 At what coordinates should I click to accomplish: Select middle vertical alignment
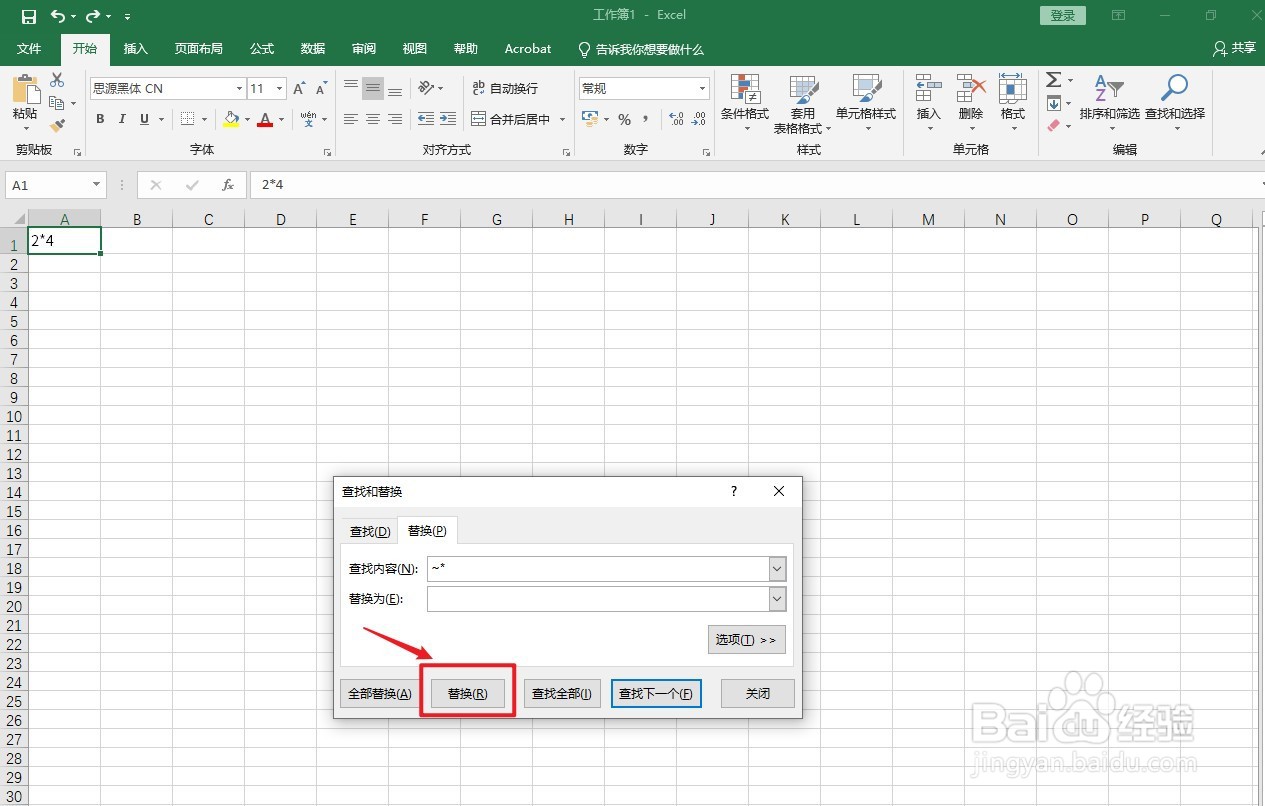[373, 88]
